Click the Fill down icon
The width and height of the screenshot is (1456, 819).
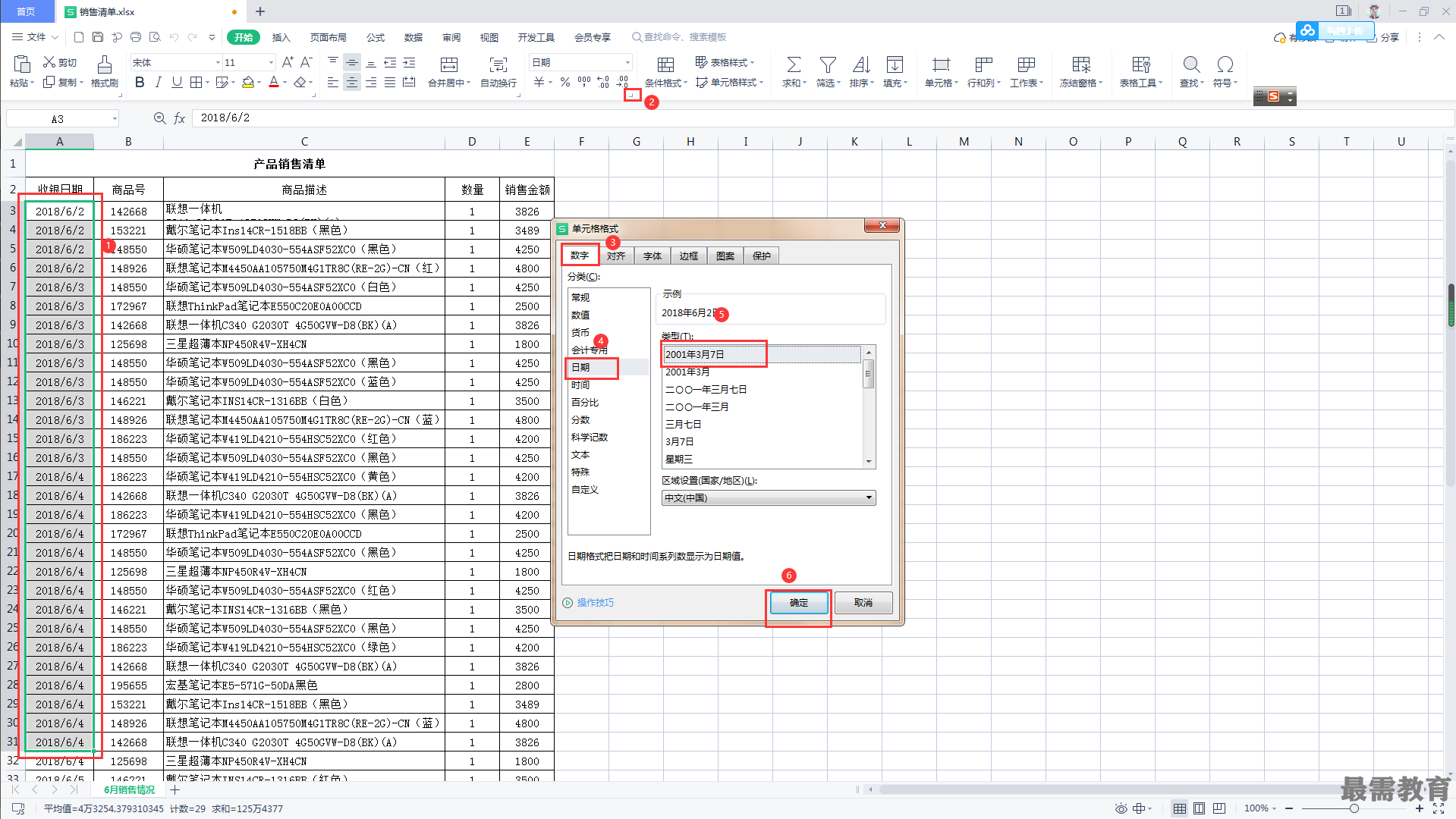click(895, 64)
